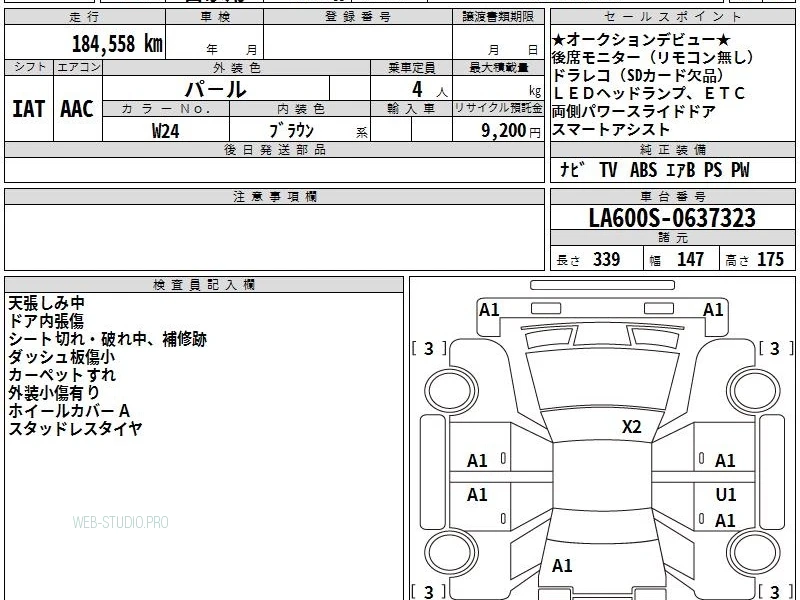This screenshot has width=800, height=600.
Task: Click the X2 mark on the car diagram
Action: (x=631, y=427)
